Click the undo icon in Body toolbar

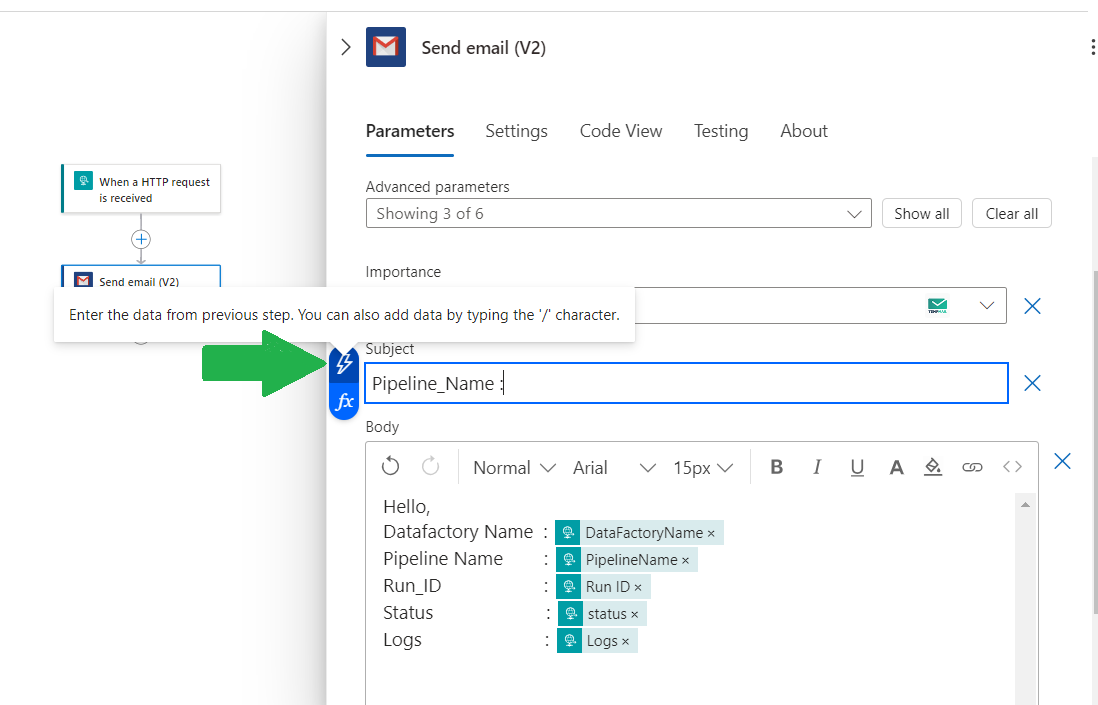391,467
